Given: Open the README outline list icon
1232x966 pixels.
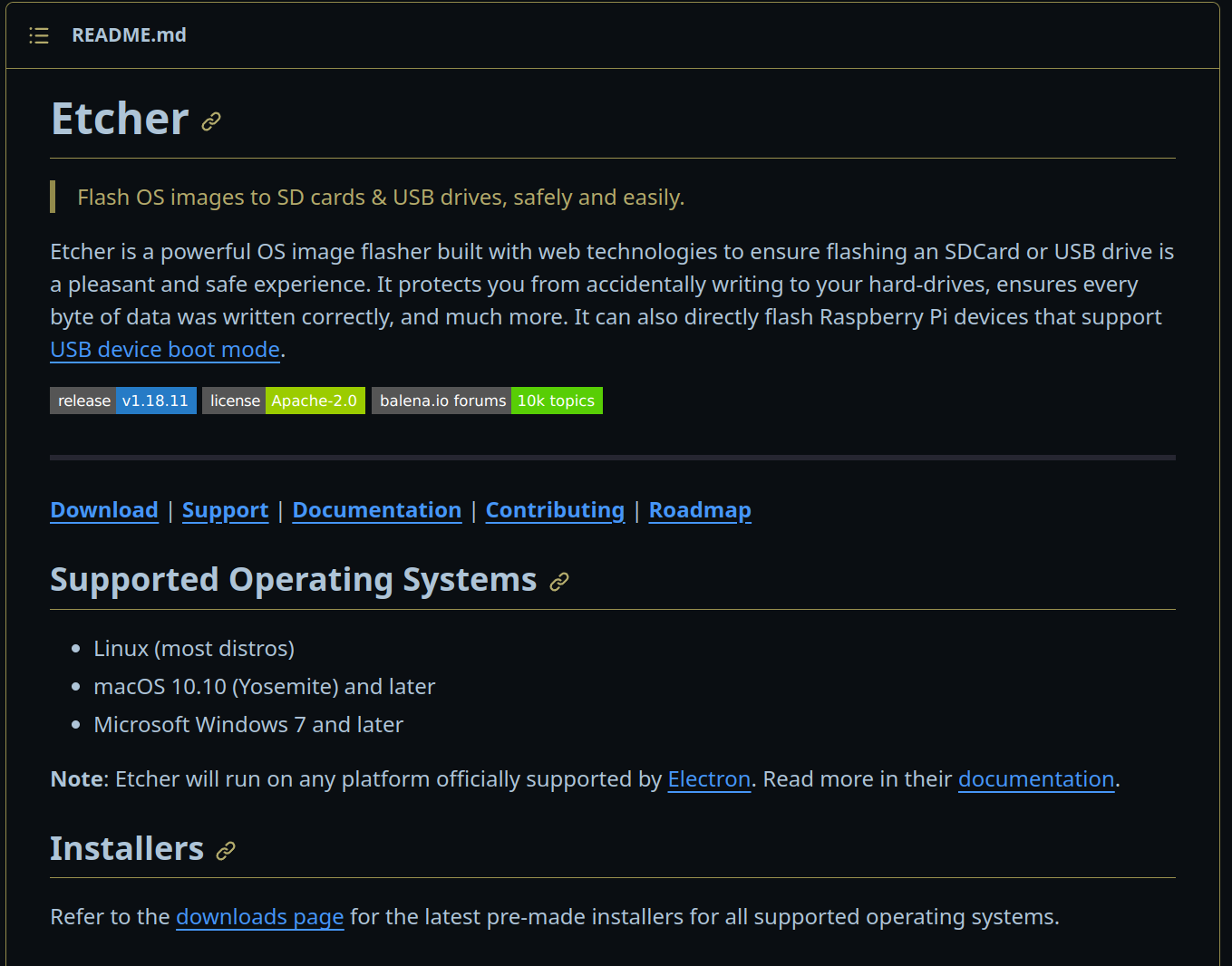Looking at the screenshot, I should 39,35.
